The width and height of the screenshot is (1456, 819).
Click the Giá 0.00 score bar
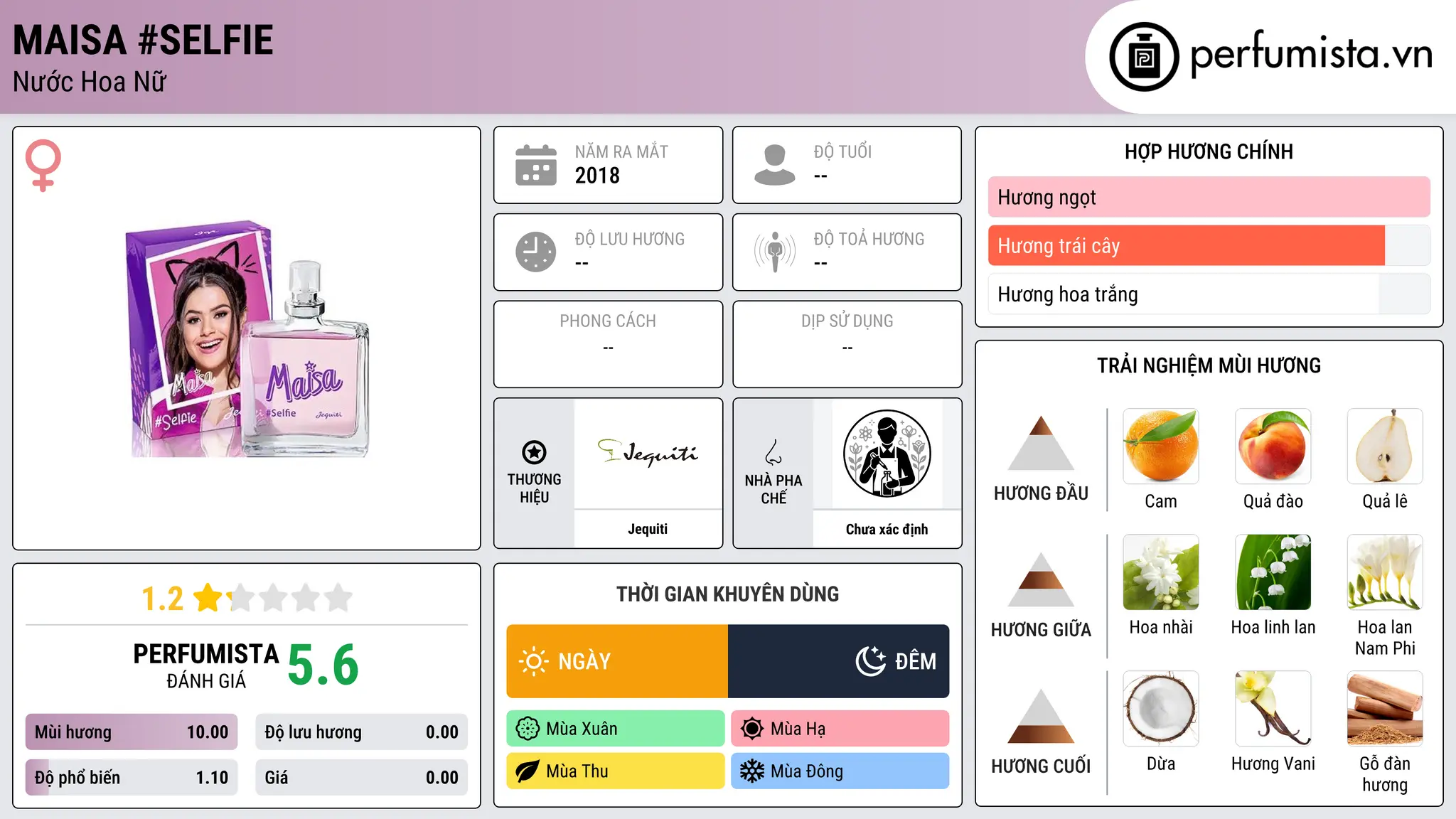tap(362, 778)
